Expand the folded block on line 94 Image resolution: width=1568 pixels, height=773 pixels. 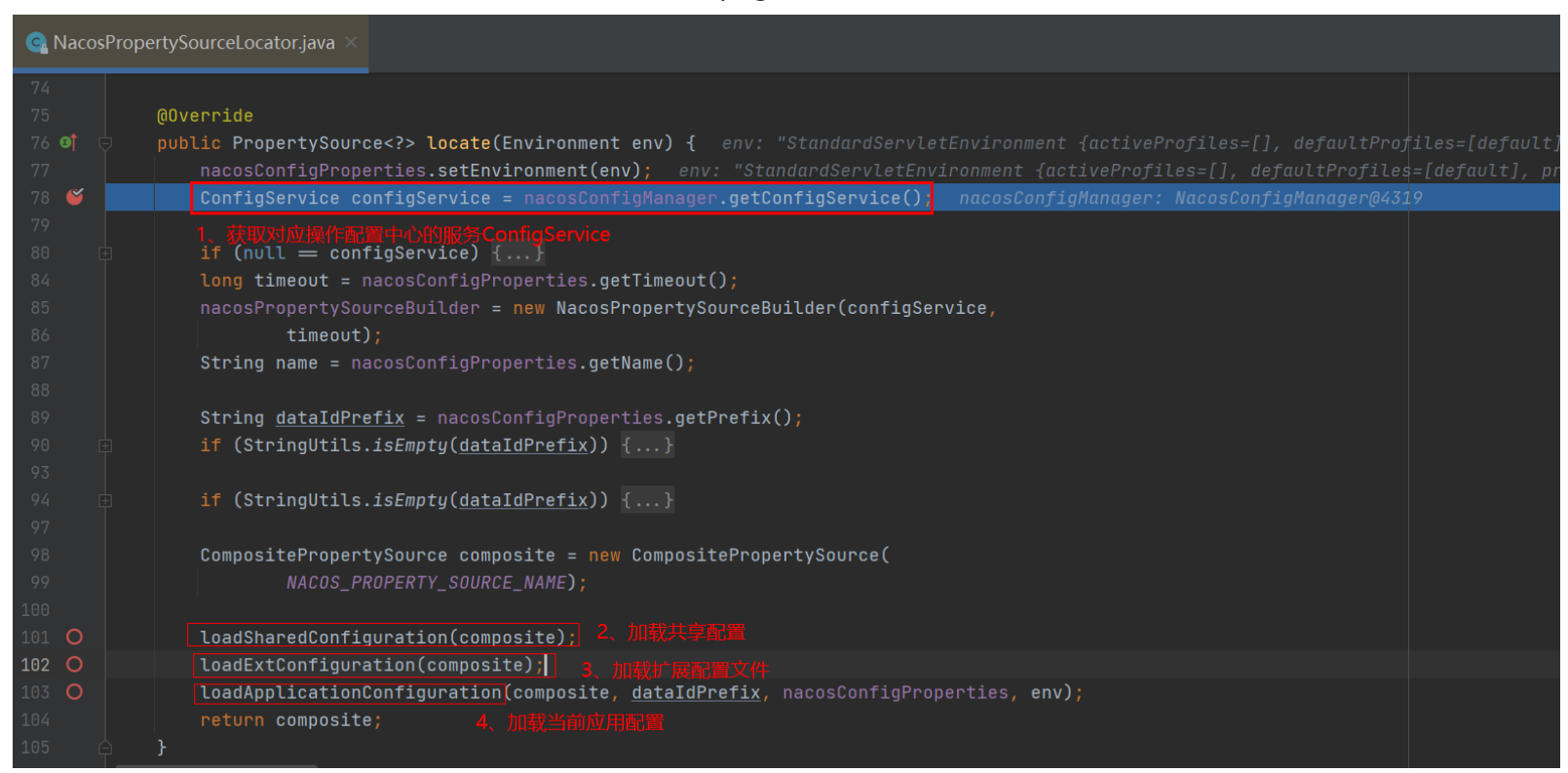105,500
